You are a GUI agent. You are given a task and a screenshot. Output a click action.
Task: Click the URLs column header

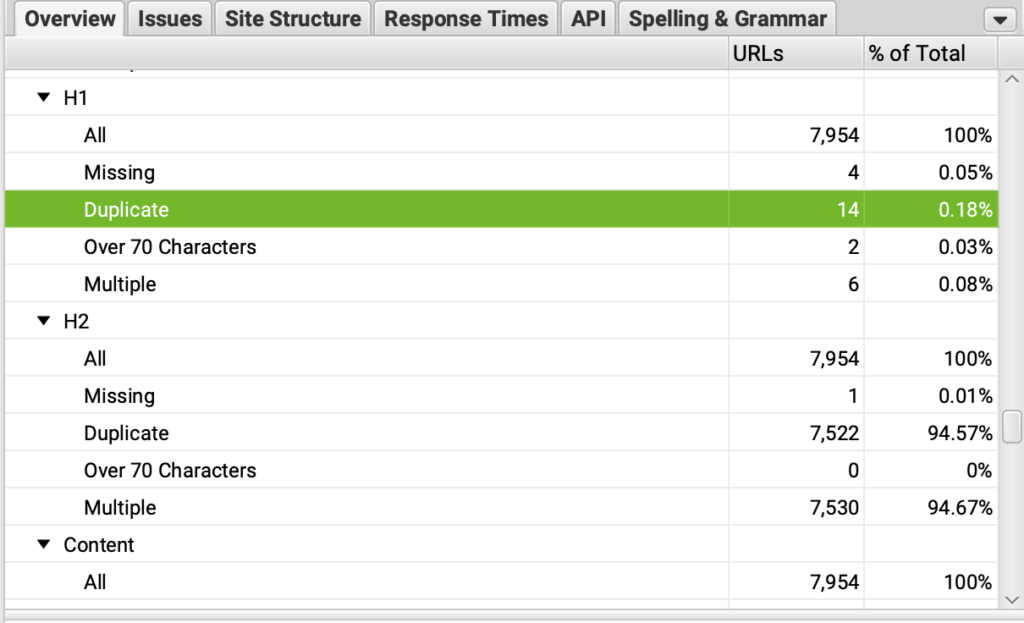(x=796, y=54)
